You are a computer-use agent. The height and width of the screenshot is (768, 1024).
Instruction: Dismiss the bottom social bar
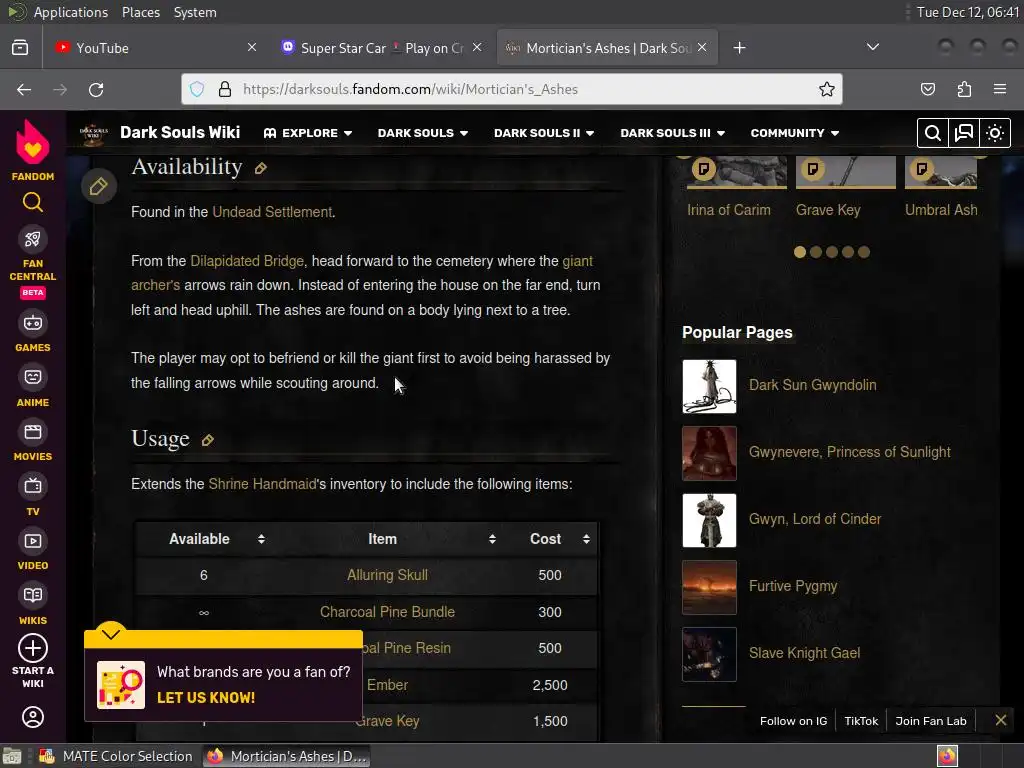click(1000, 720)
